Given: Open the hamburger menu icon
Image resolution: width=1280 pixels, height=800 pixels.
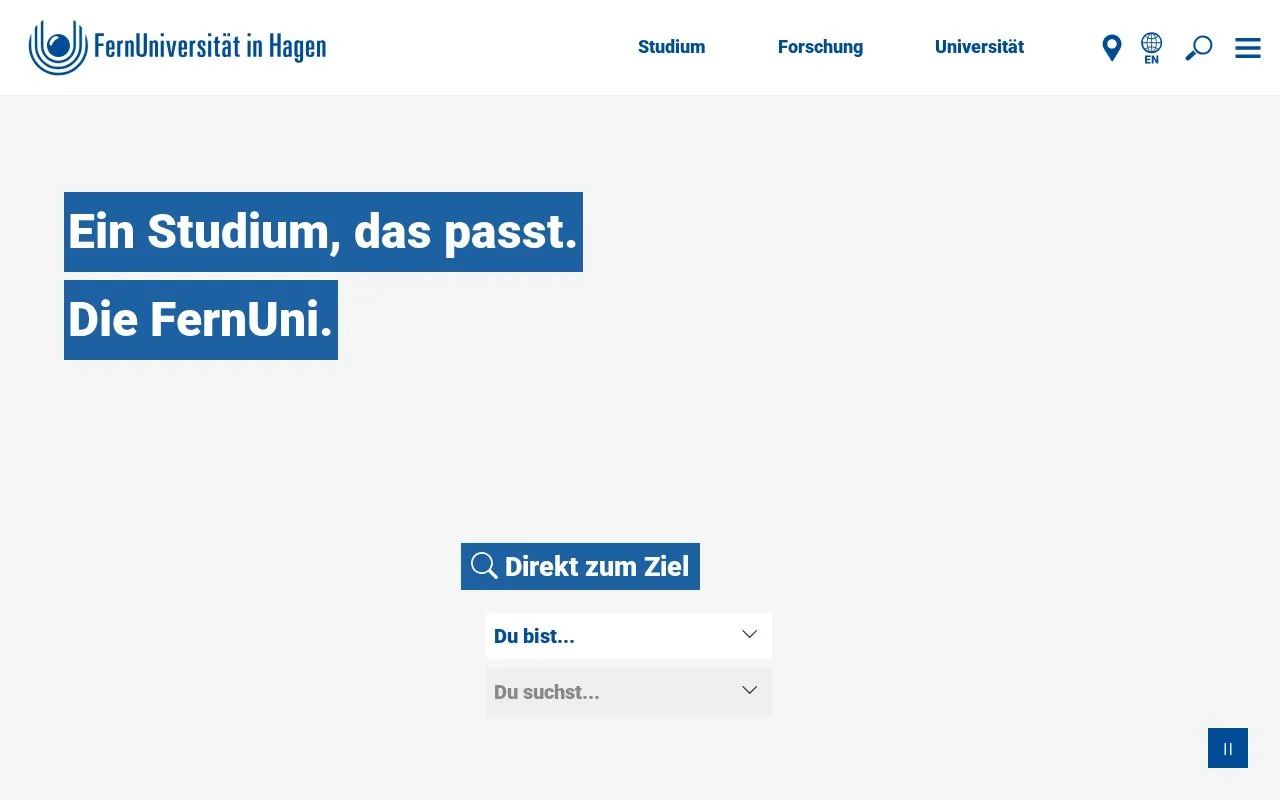Looking at the screenshot, I should pyautogui.click(x=1248, y=48).
